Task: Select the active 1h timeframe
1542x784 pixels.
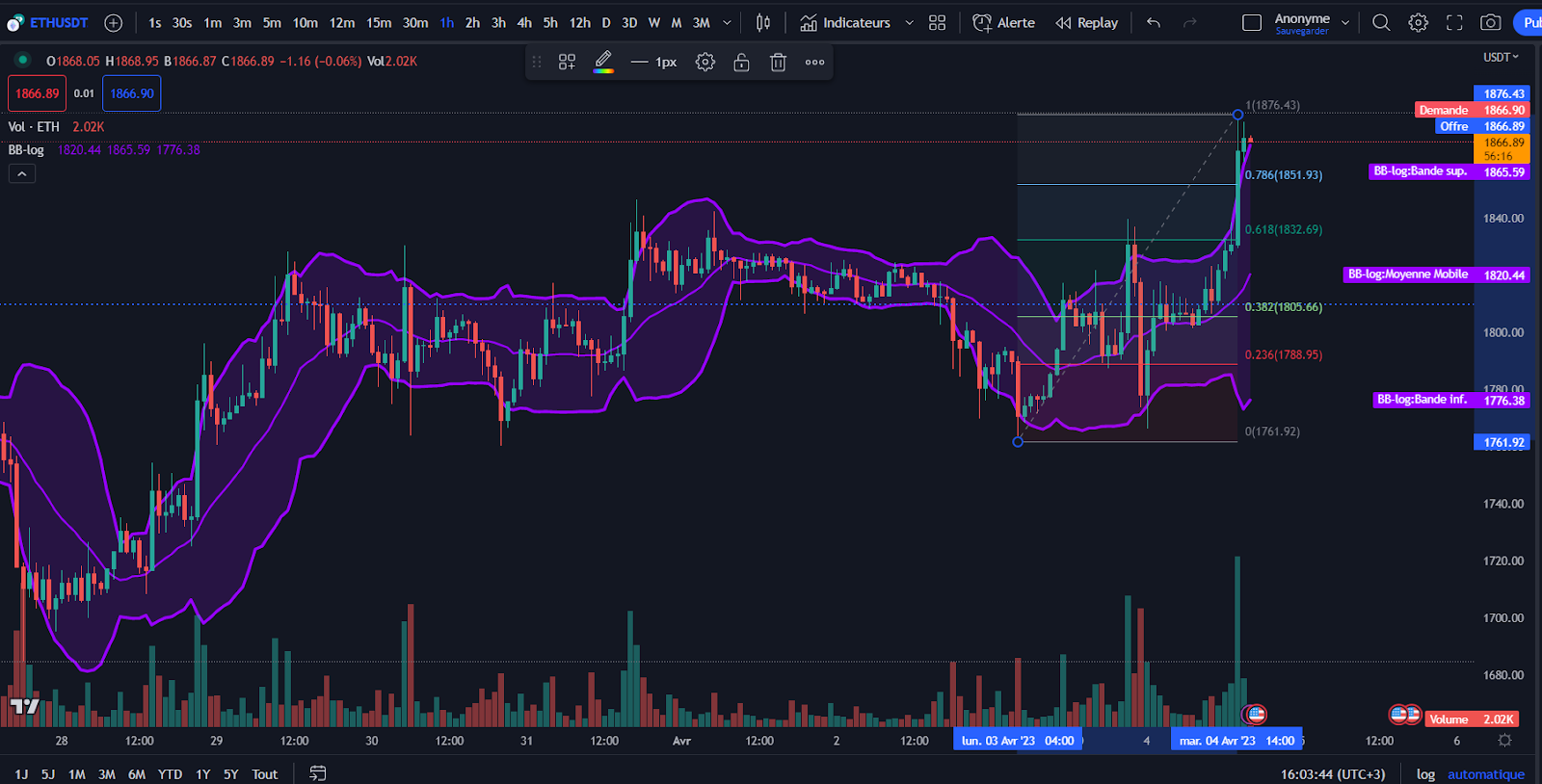Action: (447, 22)
